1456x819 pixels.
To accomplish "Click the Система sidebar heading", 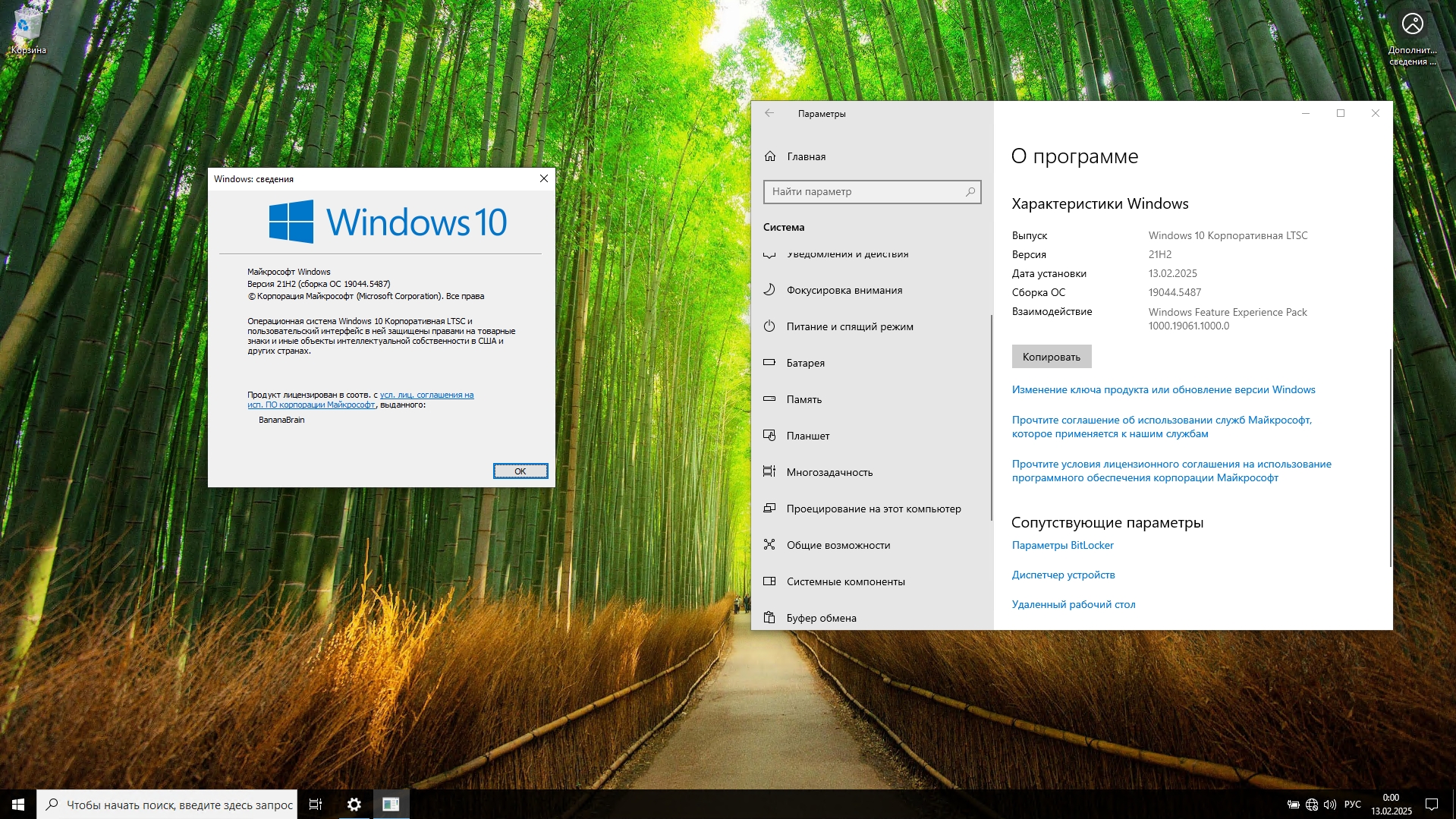I will click(x=784, y=227).
